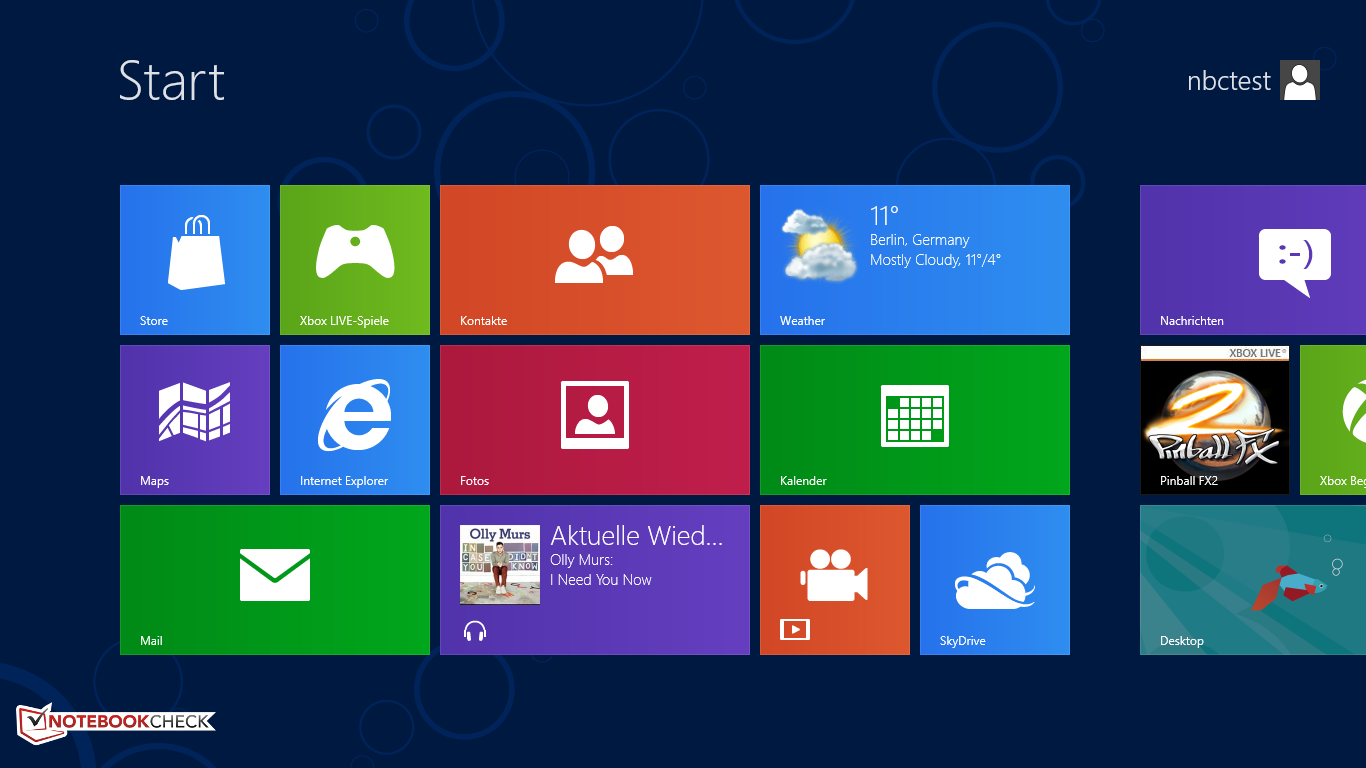
Task: Switch to the Desktop tile
Action: tap(1253, 580)
